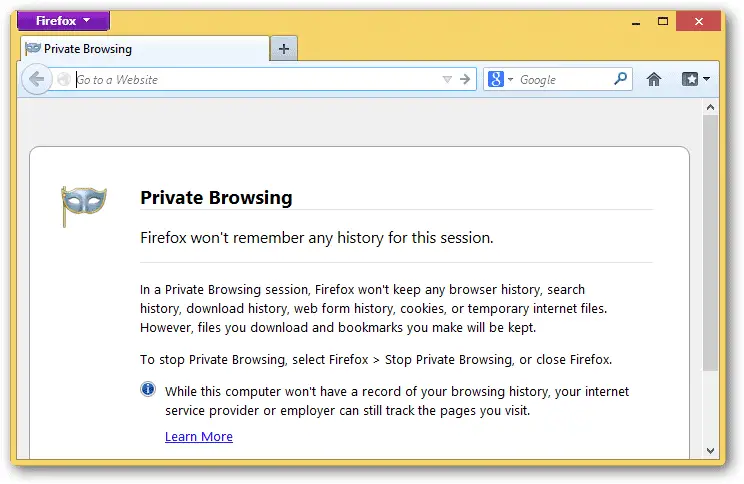Click the "To stop Private Browsing" sentence
This screenshot has width=744, height=484.
click(x=376, y=360)
